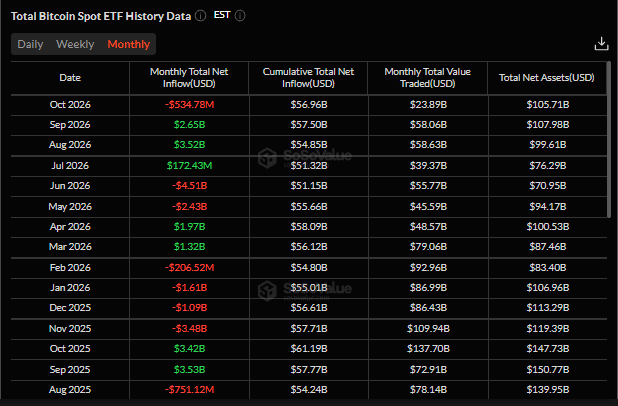Select the Nov 2025 date cell

pos(70,329)
